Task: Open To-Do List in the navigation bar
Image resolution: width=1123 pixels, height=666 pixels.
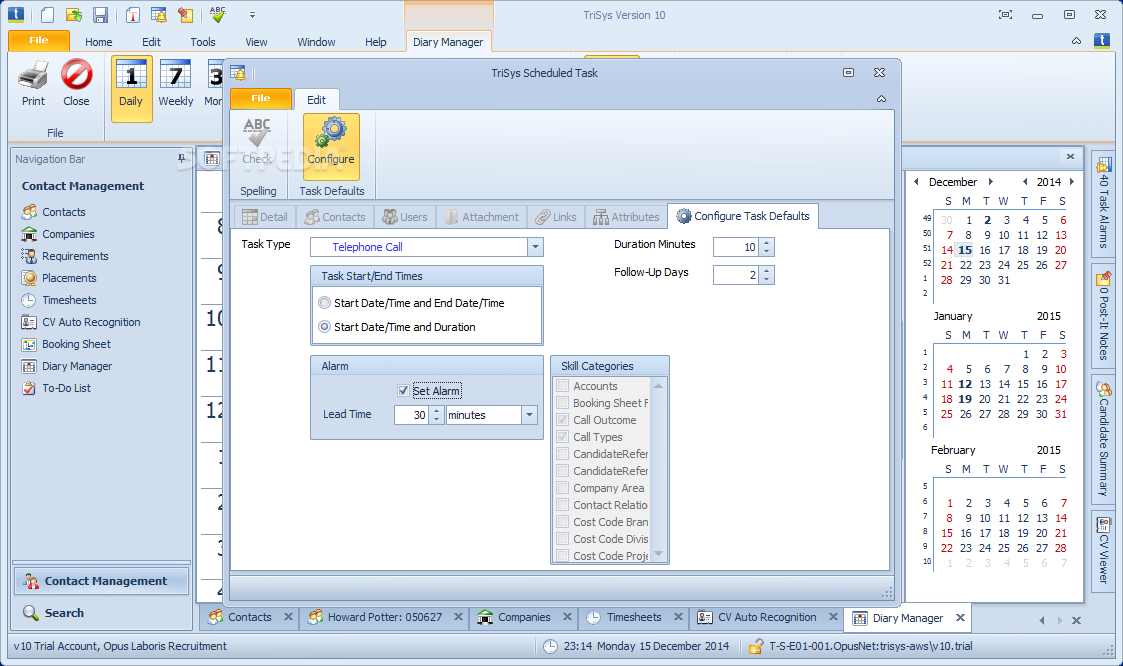Action: tap(66, 388)
